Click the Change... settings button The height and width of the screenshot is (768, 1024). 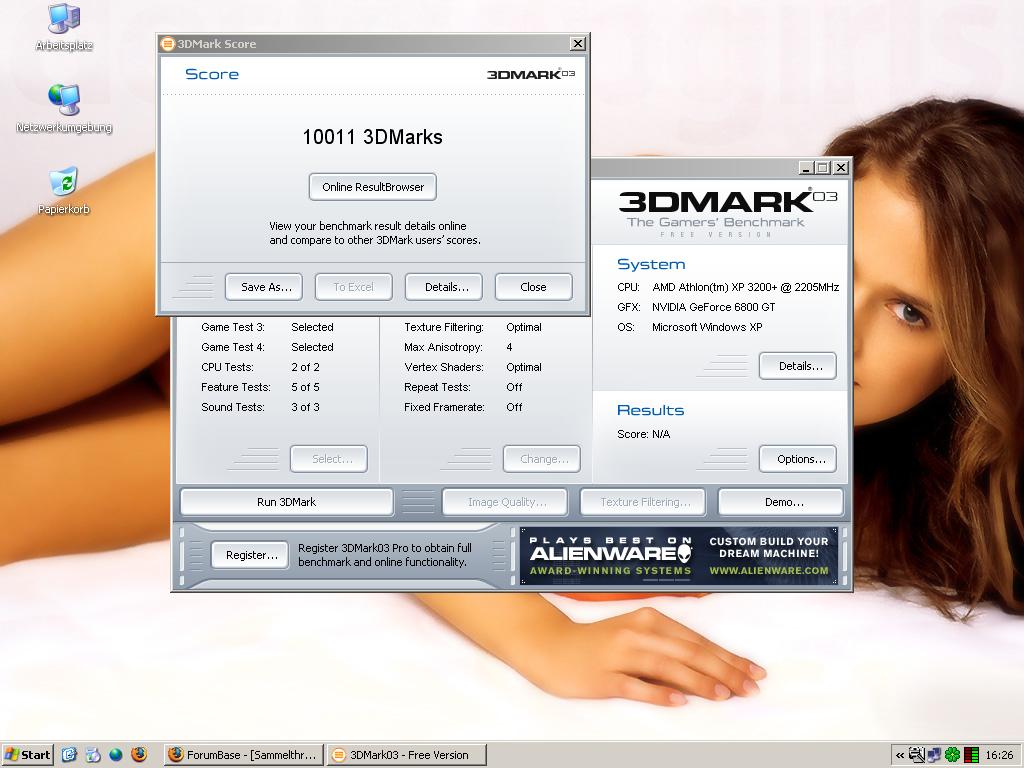(x=542, y=459)
